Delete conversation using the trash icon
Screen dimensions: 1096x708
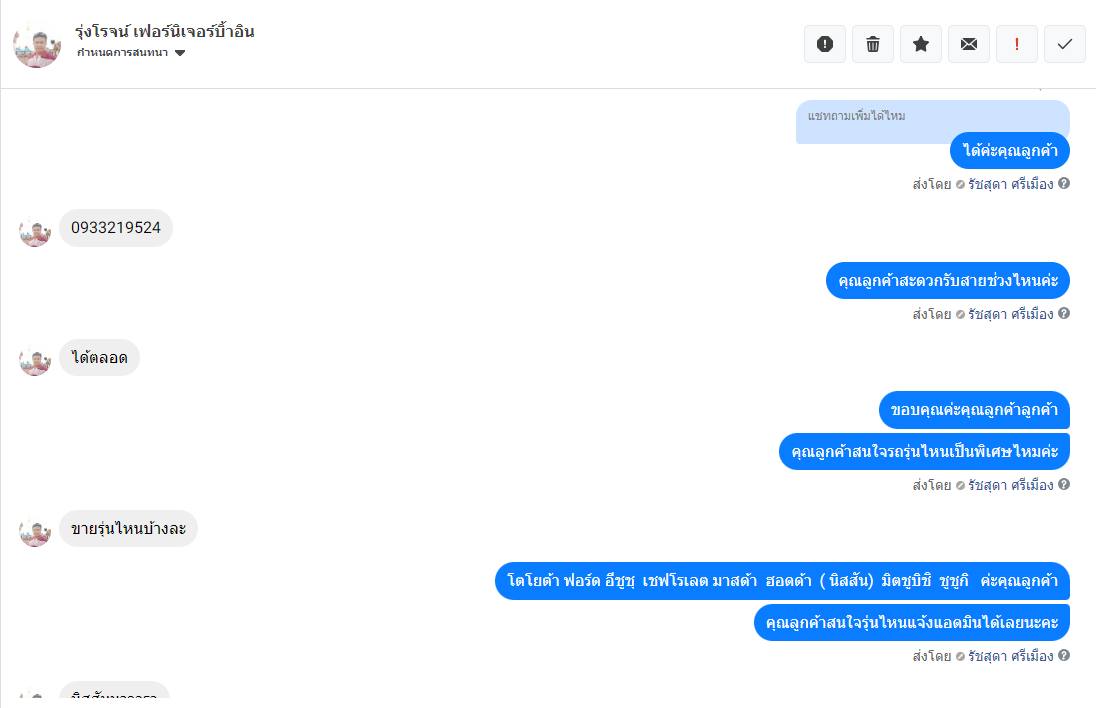tap(873, 44)
